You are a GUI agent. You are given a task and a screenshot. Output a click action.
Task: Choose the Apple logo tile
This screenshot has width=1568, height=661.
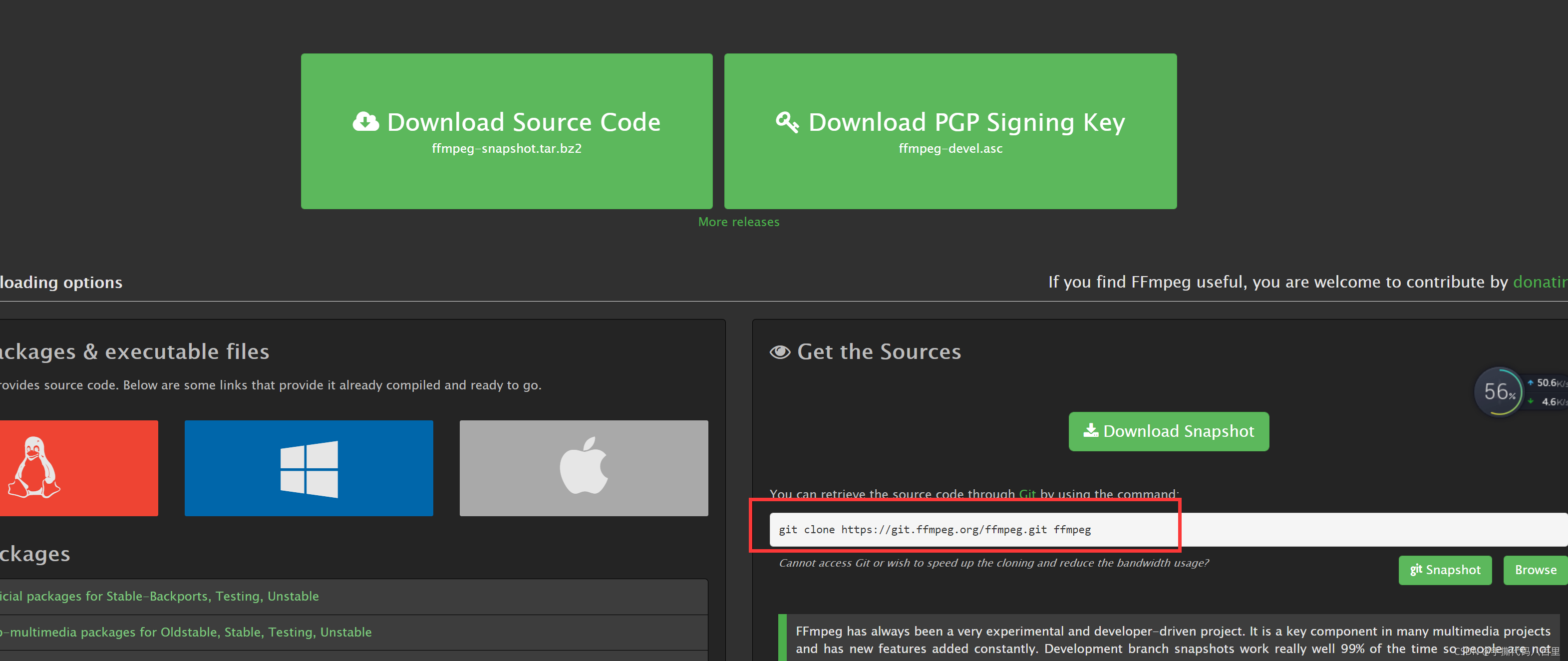(x=584, y=467)
